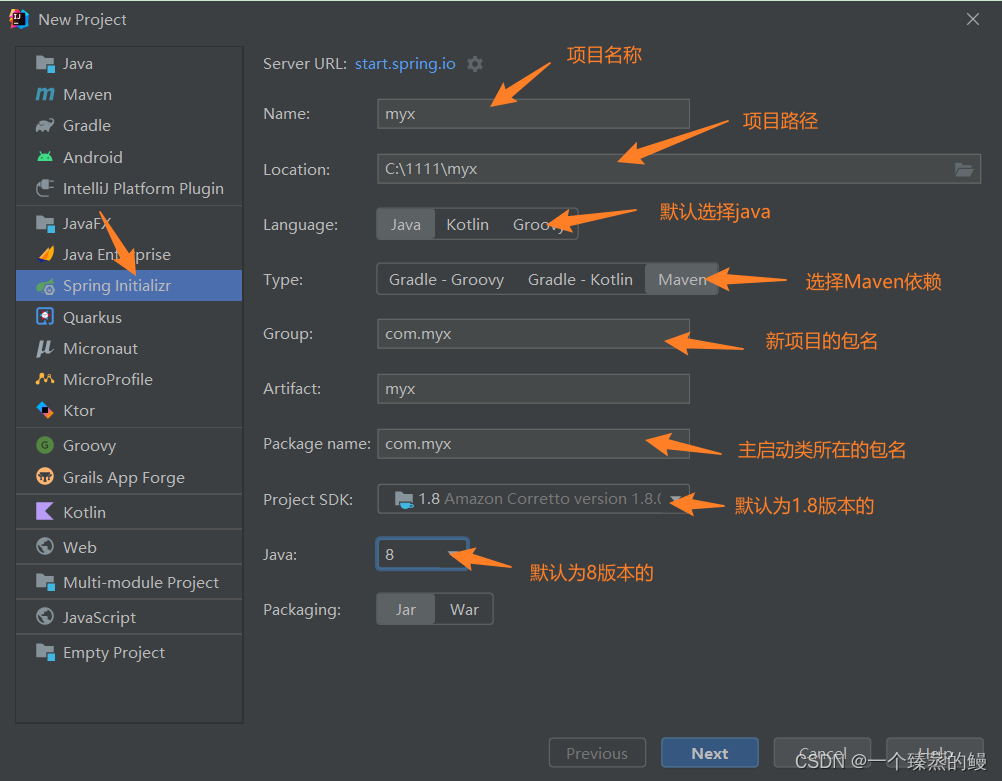The image size is (1002, 781).
Task: Open the Server URL settings gear
Action: (x=474, y=63)
